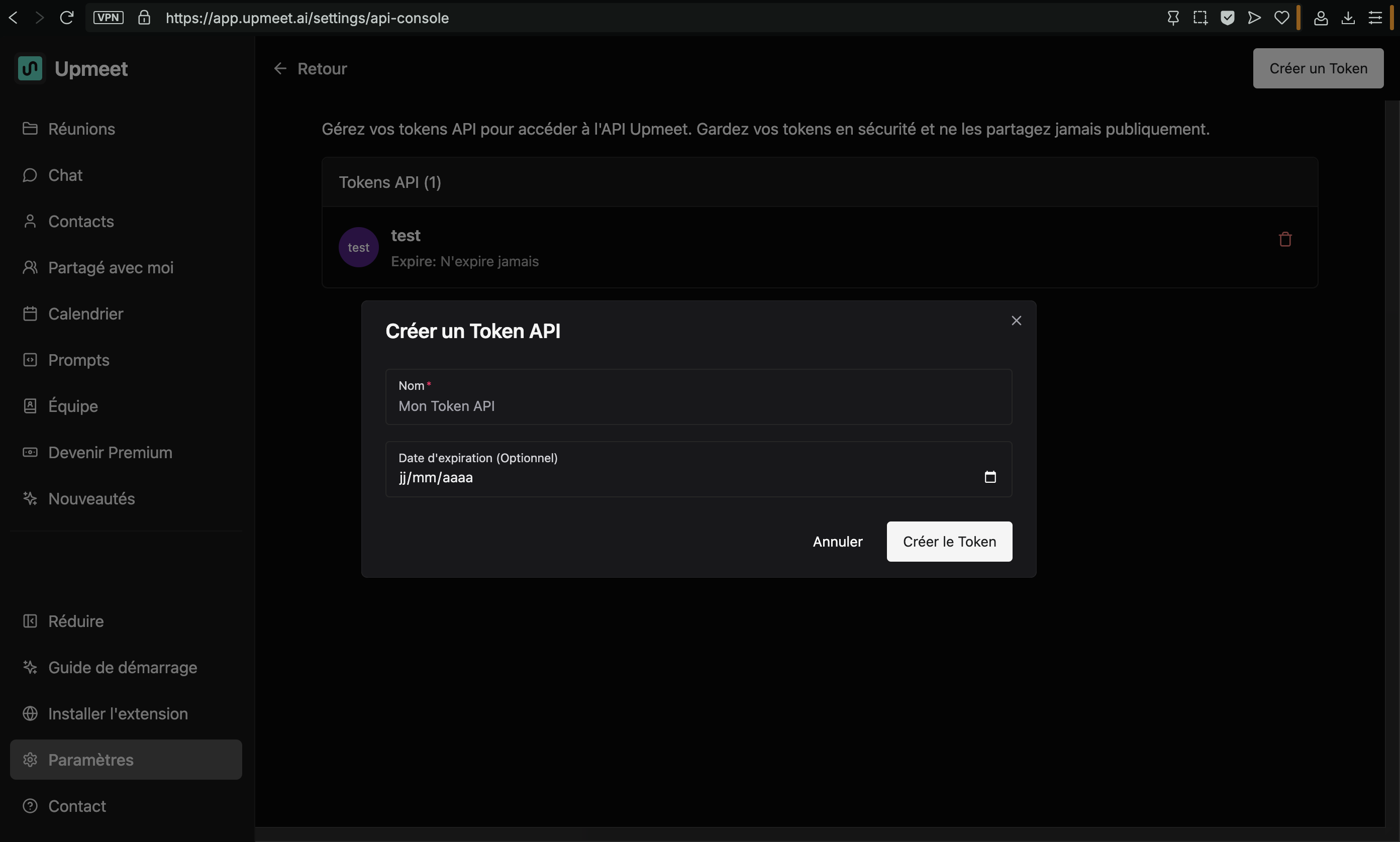Select Devenir Premium in the sidebar
This screenshot has width=1400, height=842.
pos(126,452)
